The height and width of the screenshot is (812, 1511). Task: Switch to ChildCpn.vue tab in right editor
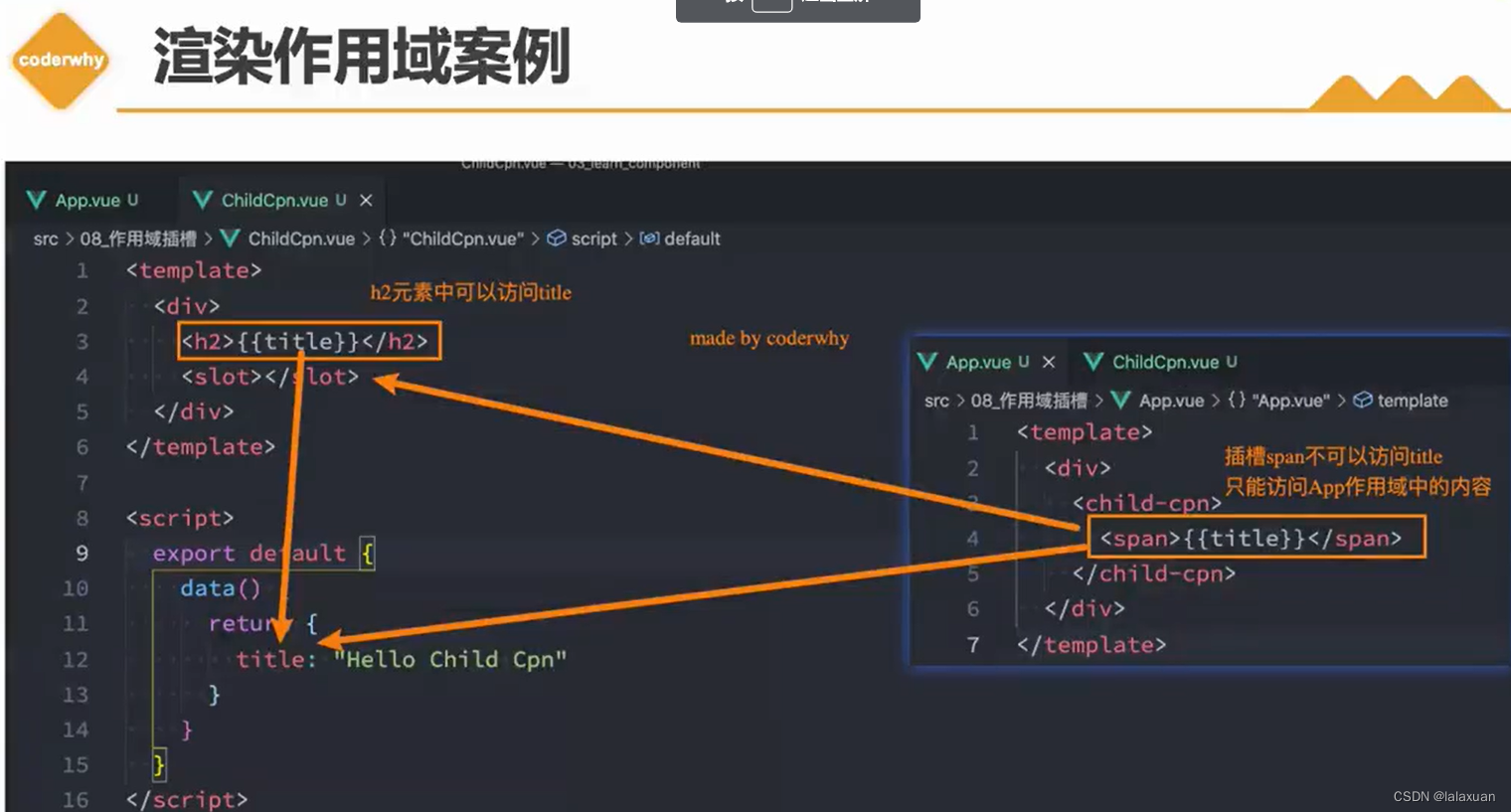[1163, 362]
